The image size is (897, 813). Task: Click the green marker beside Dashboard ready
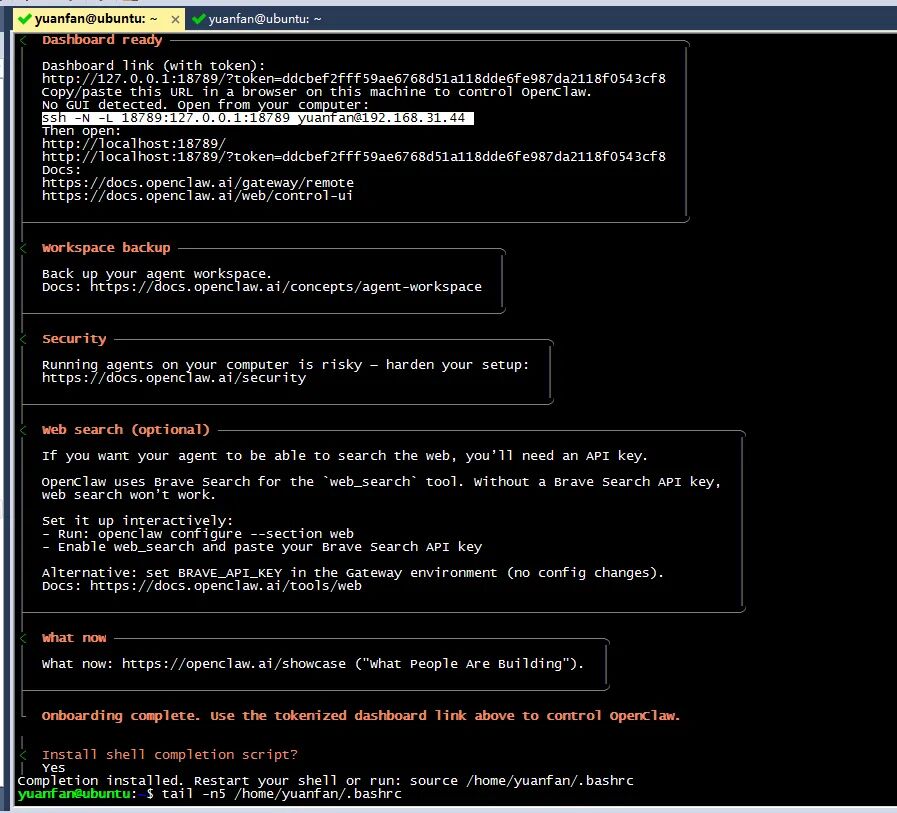point(22,41)
